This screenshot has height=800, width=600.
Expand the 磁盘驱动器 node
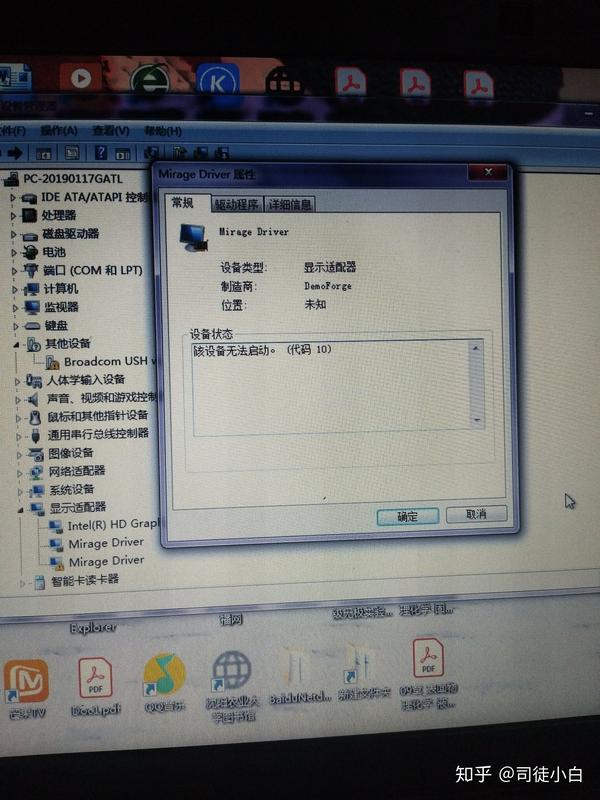pyautogui.click(x=14, y=234)
